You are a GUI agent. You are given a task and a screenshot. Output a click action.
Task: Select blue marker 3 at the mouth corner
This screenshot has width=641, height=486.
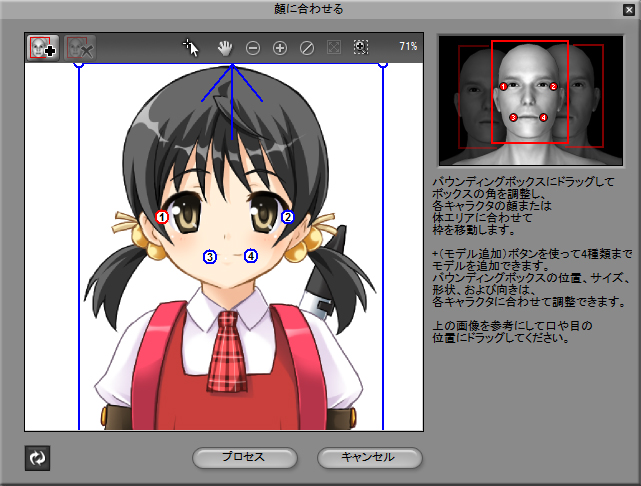pyautogui.click(x=210, y=257)
